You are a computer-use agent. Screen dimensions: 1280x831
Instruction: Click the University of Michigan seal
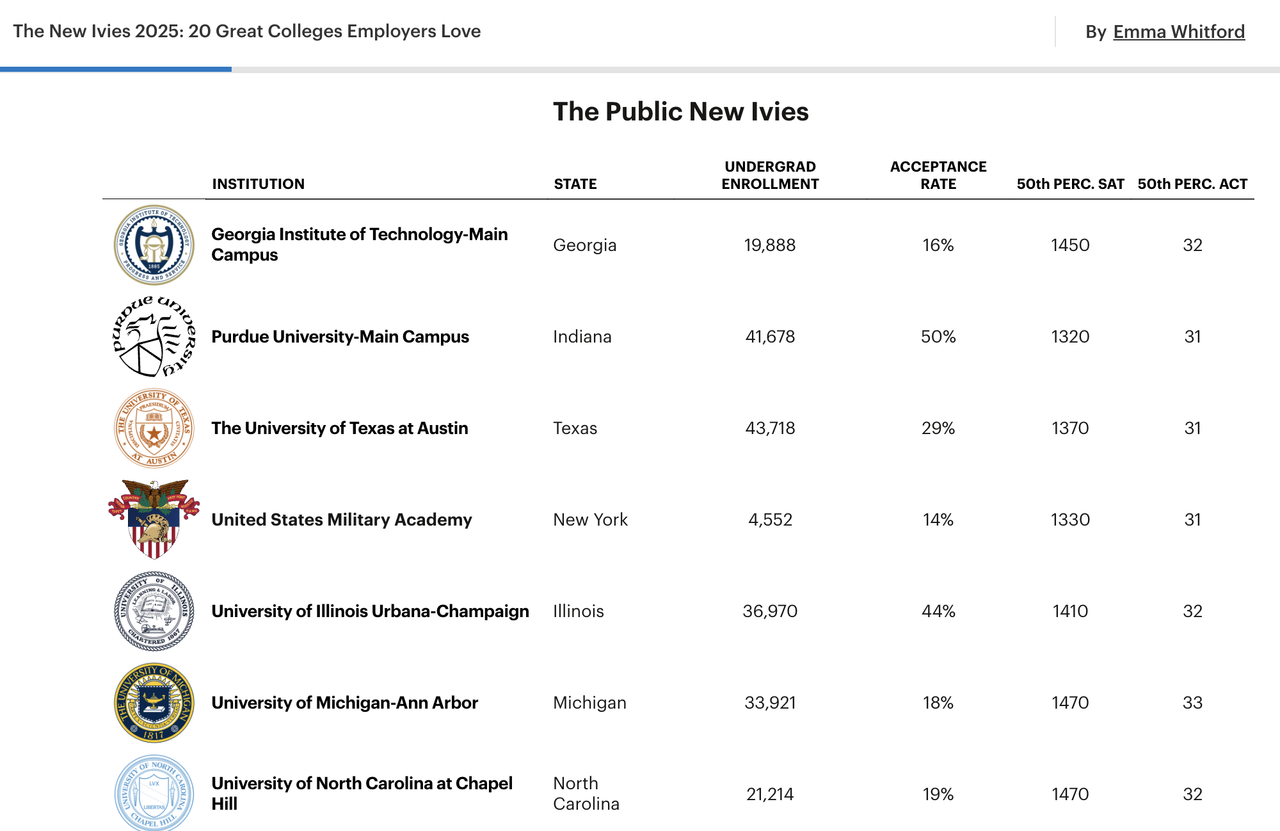[154, 703]
